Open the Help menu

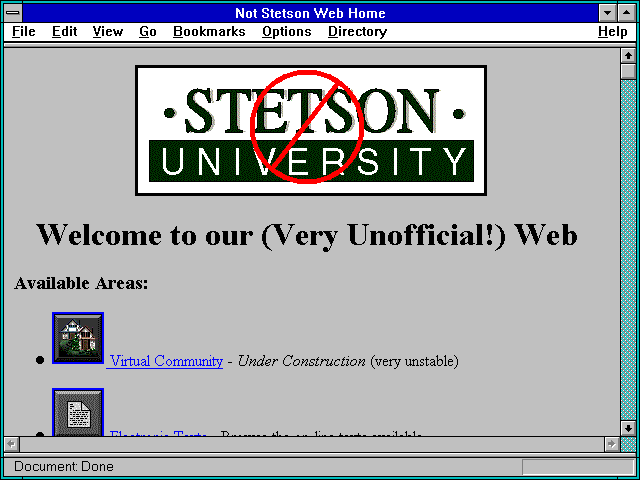[613, 31]
